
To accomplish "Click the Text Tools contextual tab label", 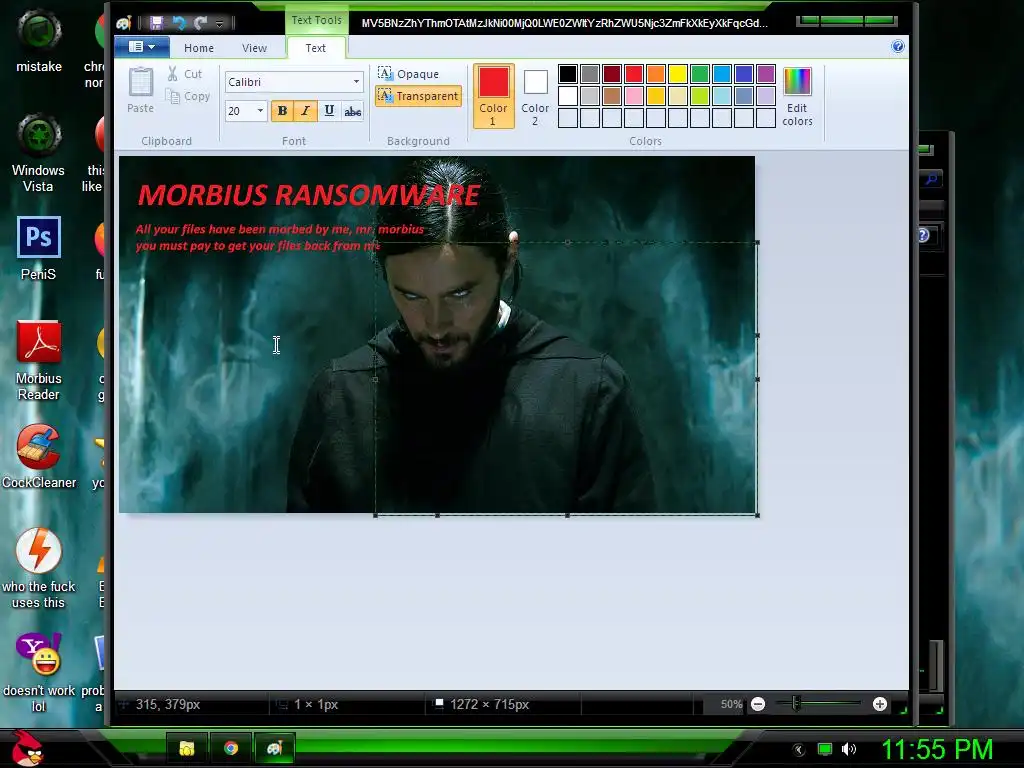I will pos(316,20).
